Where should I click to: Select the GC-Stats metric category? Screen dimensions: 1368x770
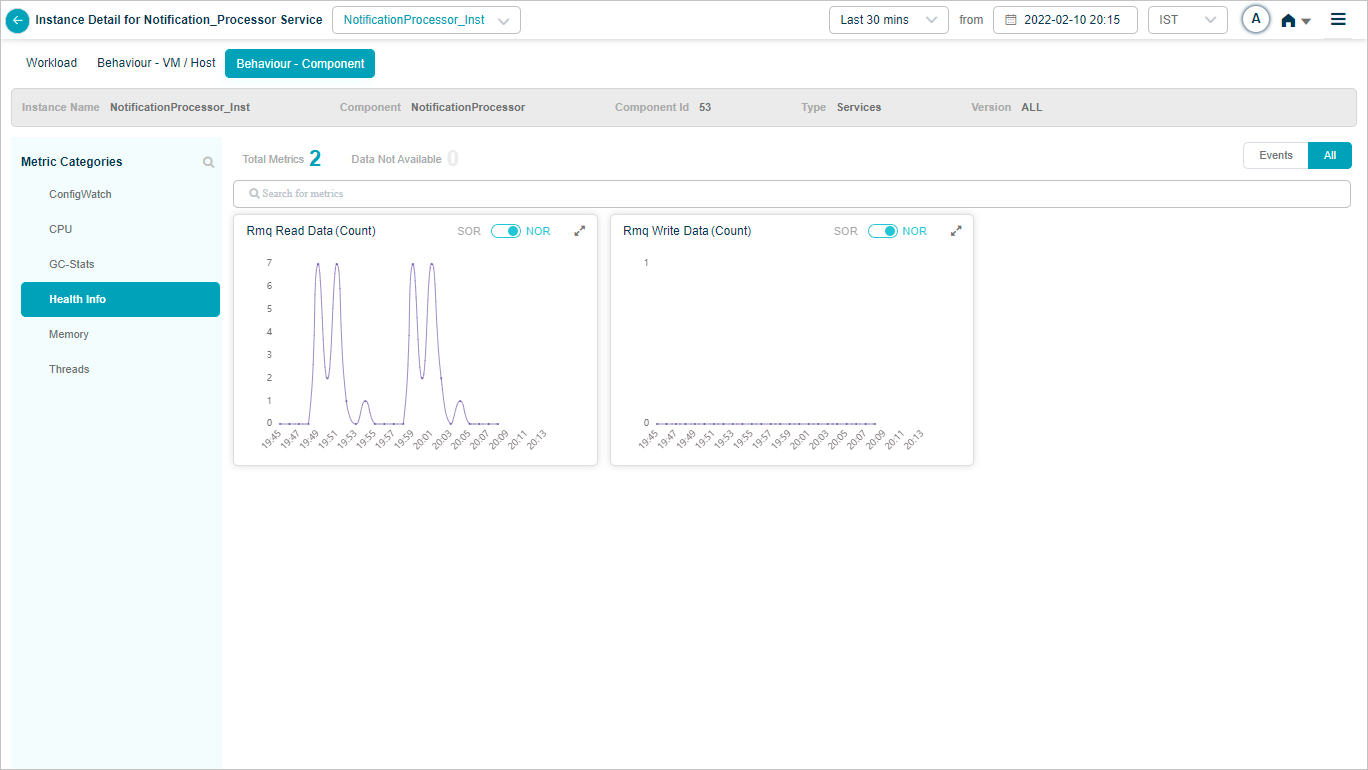point(72,264)
